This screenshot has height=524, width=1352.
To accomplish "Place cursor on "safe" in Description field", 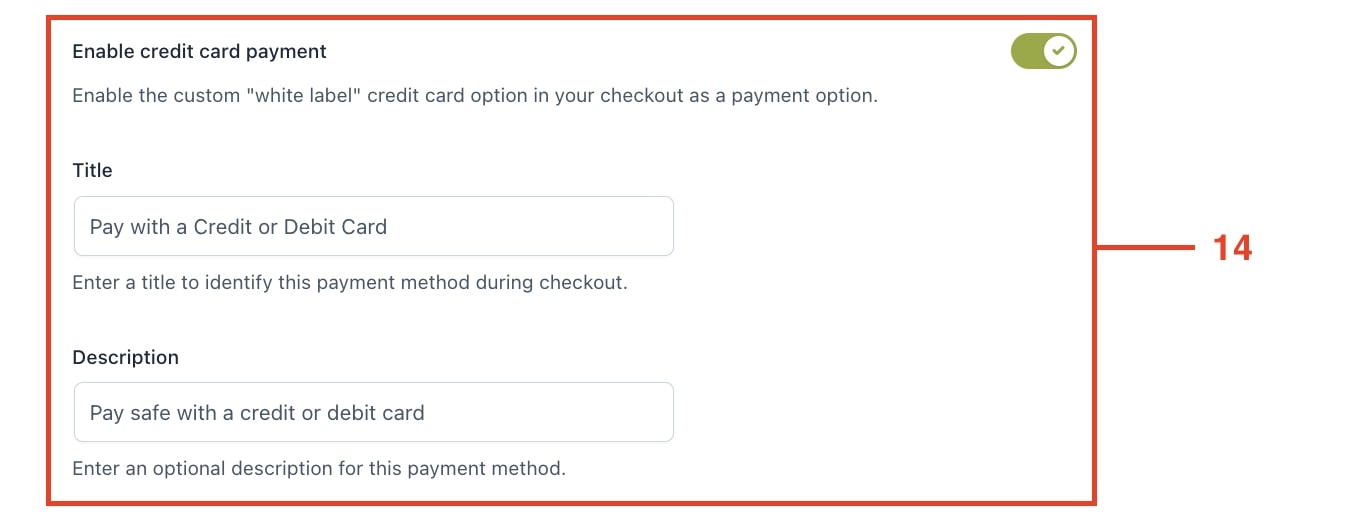I will pyautogui.click(x=152, y=413).
